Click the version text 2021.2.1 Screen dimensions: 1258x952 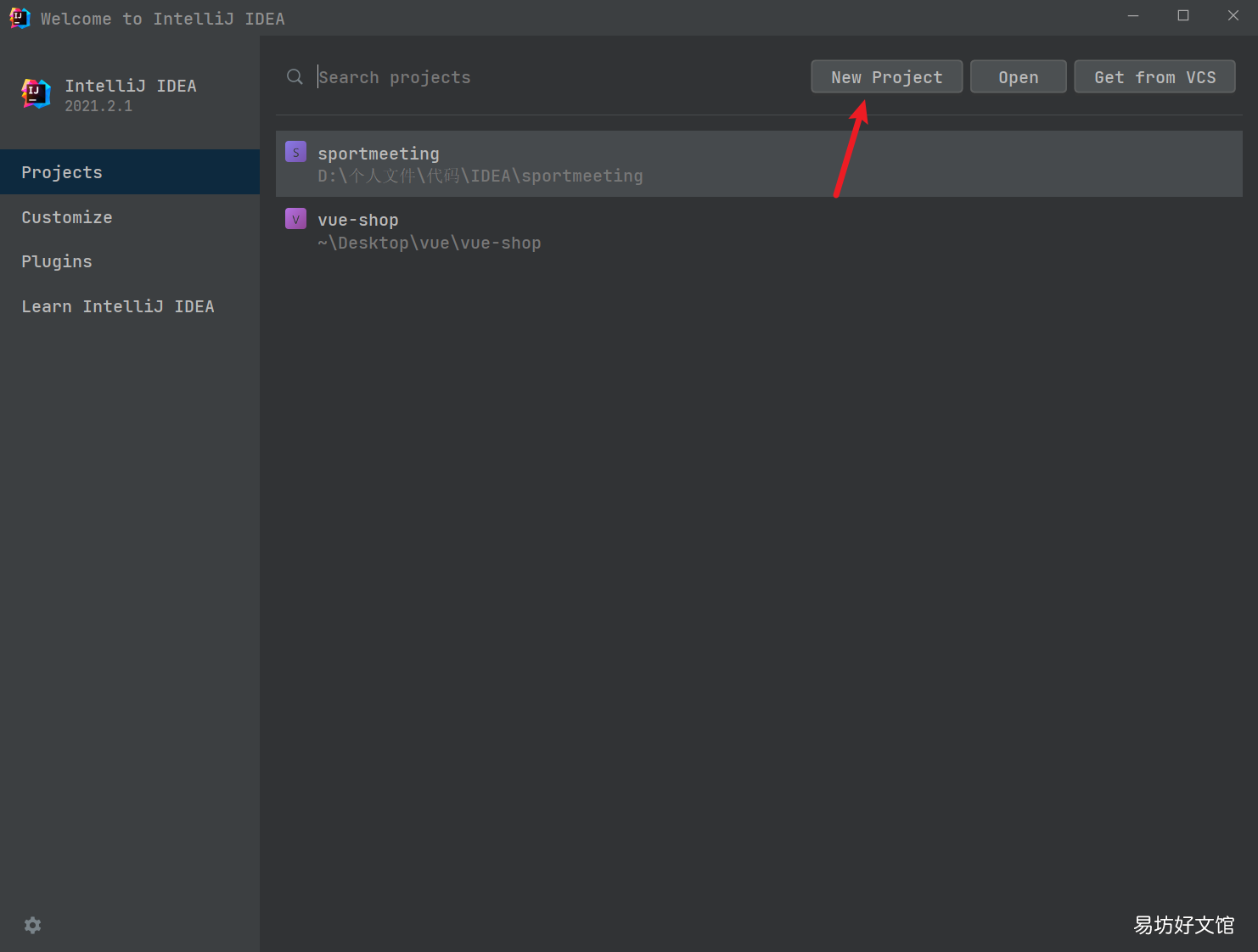coord(98,106)
